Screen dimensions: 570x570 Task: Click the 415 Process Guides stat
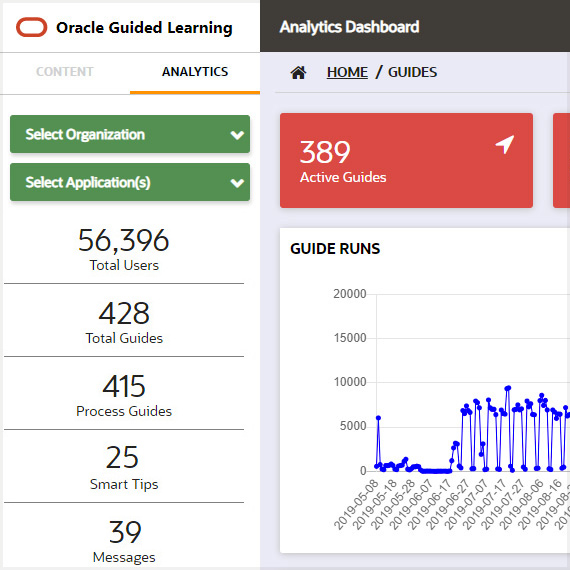(124, 396)
